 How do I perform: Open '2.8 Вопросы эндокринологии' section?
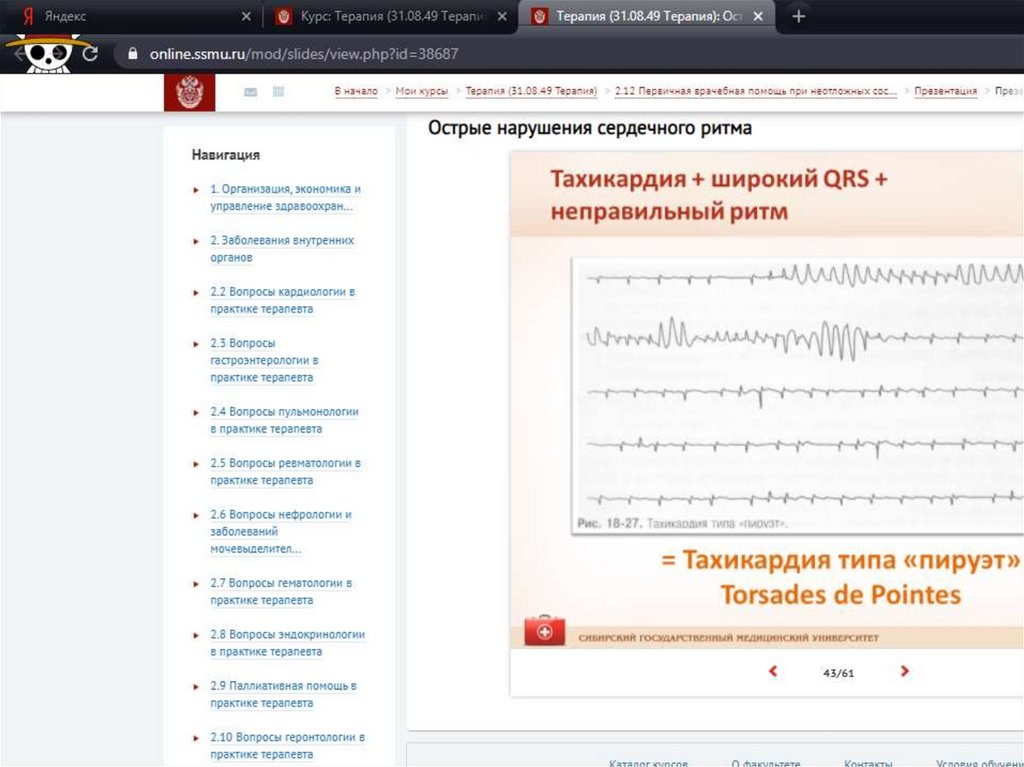point(287,643)
